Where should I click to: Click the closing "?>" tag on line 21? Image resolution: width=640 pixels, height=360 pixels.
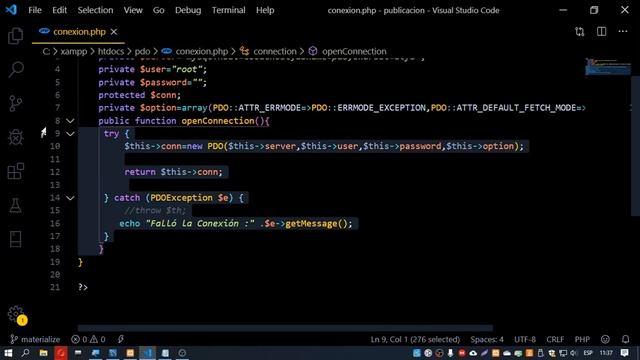point(83,287)
